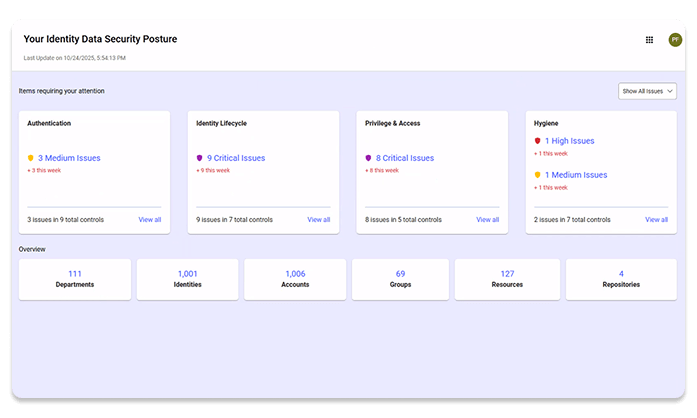Click yellow shield icon in Hygiene card

tap(538, 175)
